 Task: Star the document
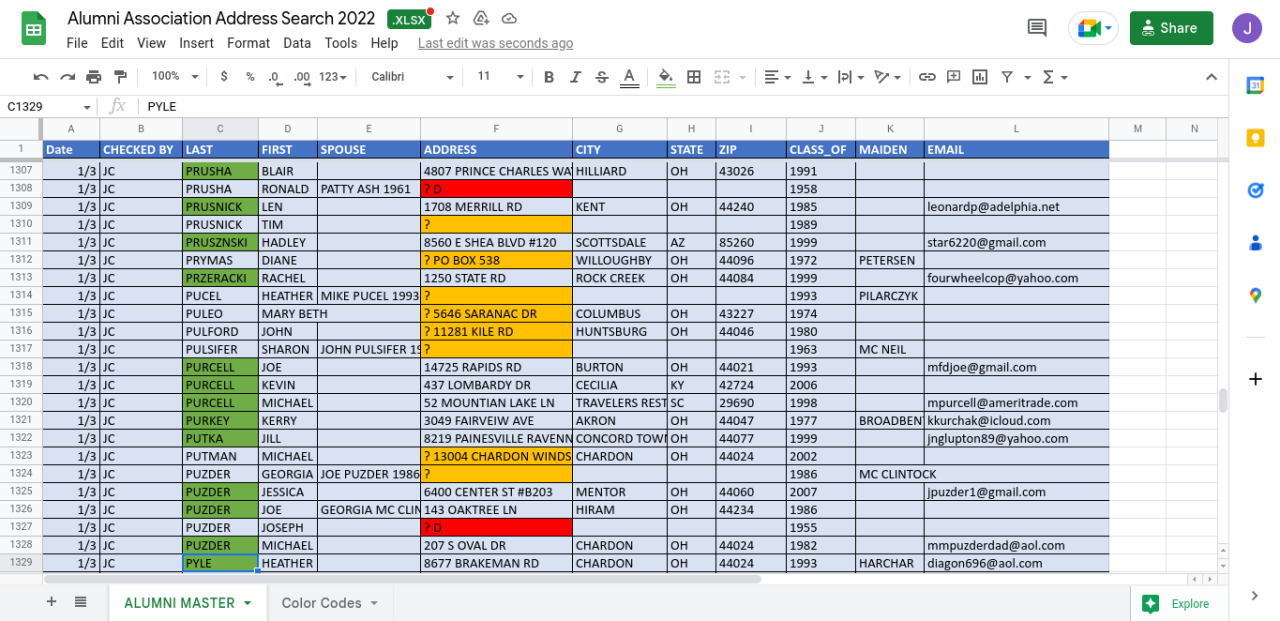click(453, 18)
